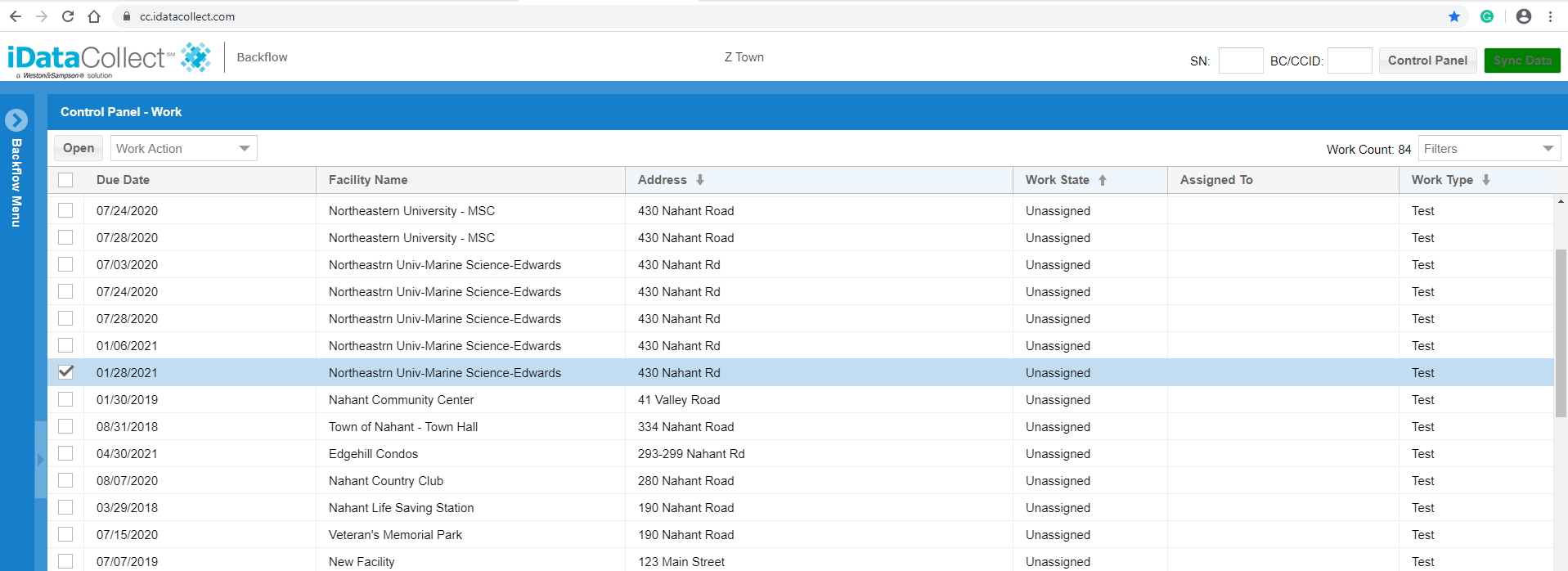Click the table vertical scrollbar thumb
The image size is (1568, 571).
(x=1561, y=334)
